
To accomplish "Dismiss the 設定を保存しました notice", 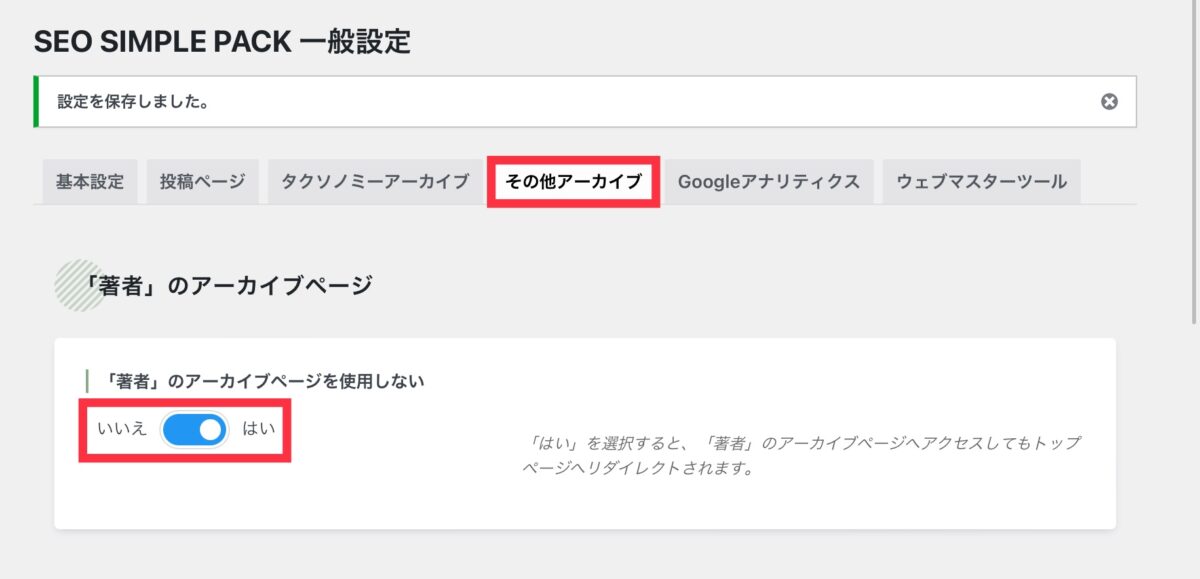I will (x=1109, y=101).
